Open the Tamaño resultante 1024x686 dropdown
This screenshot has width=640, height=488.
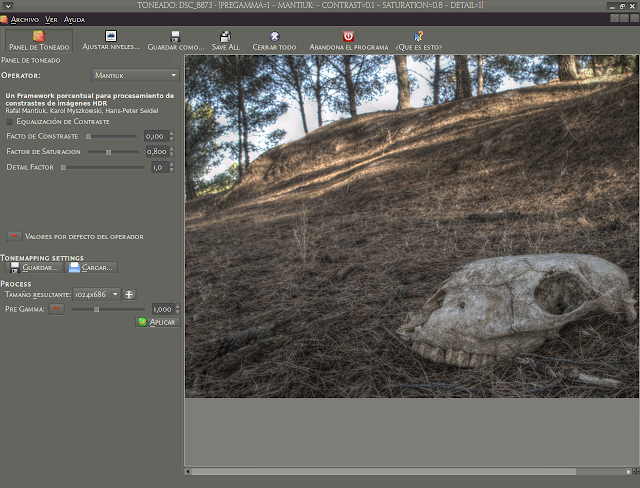(96, 294)
